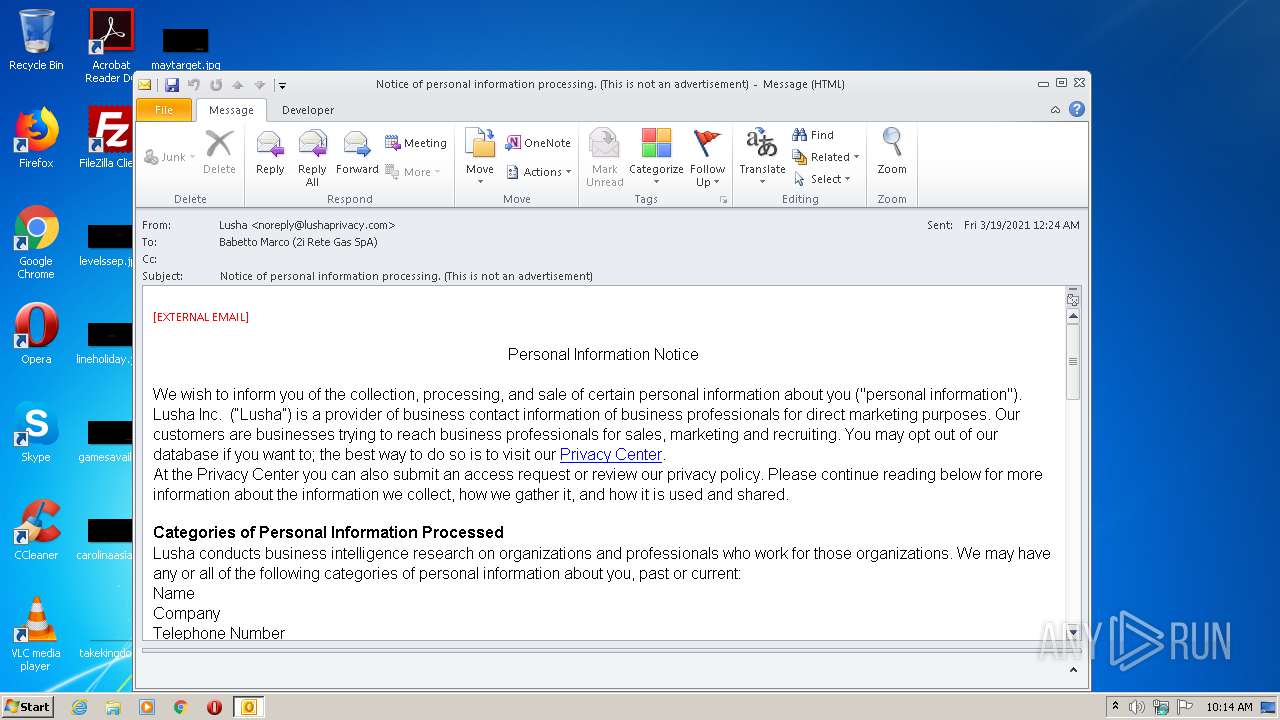Follow the Privacy Center link
Image resolution: width=1280 pixels, height=720 pixels.
(x=611, y=454)
